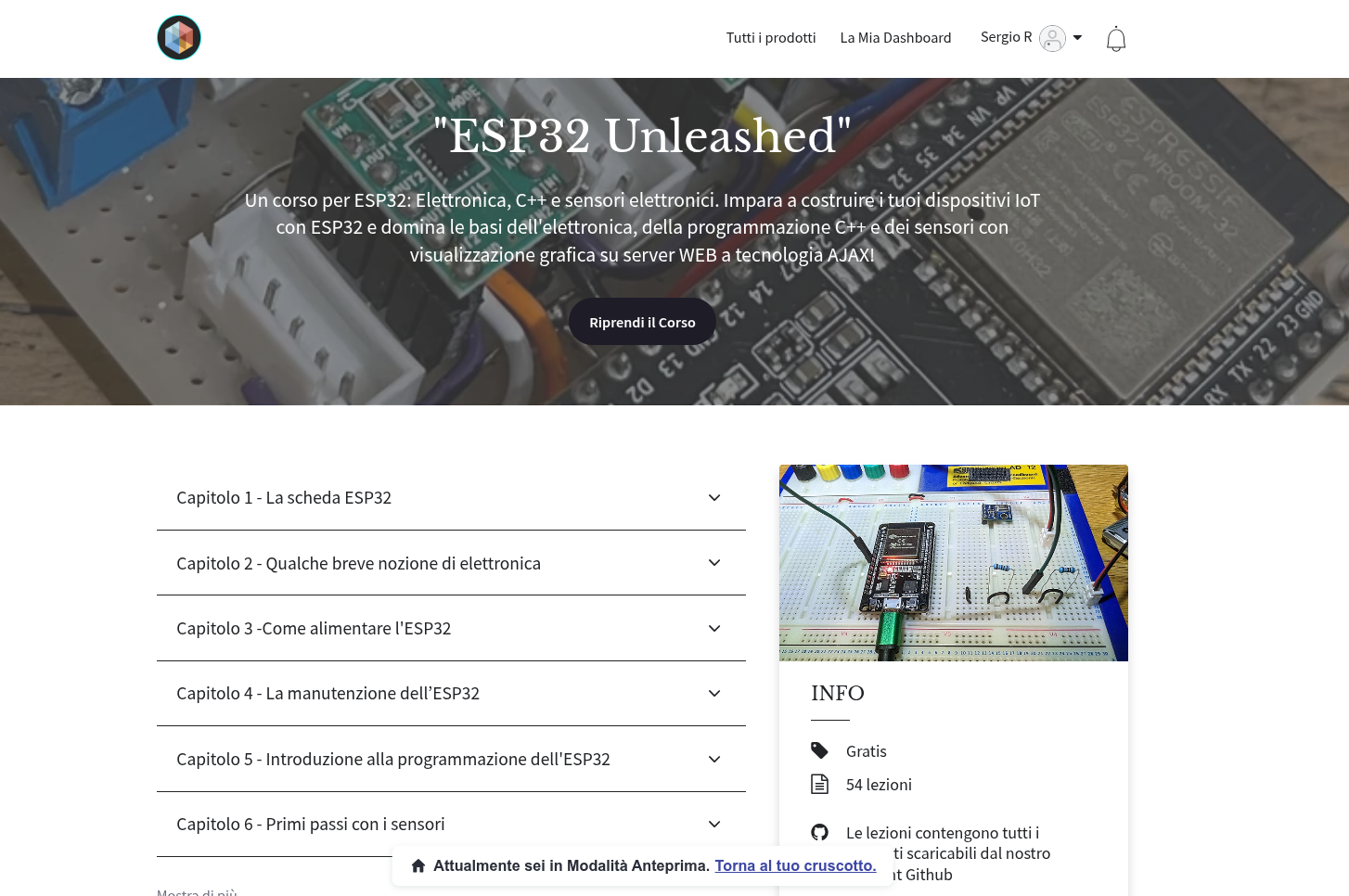Click the breadboard course thumbnail image
Screen dimensions: 1349x896
[954, 562]
